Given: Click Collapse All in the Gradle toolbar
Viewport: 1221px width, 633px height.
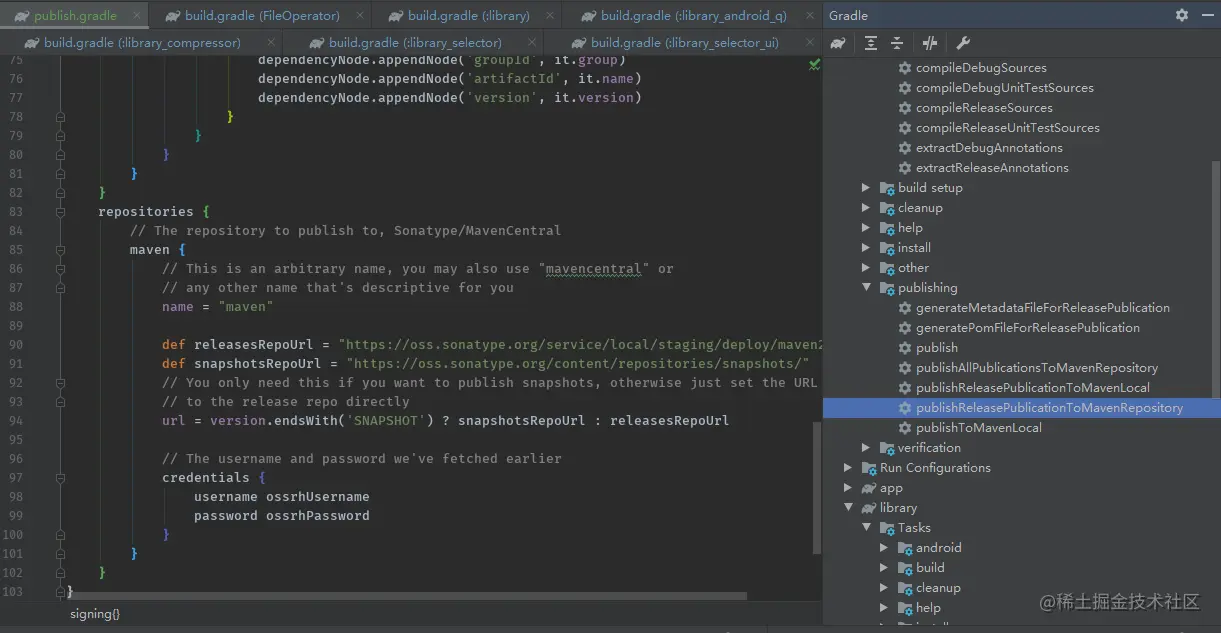Looking at the screenshot, I should click(897, 43).
